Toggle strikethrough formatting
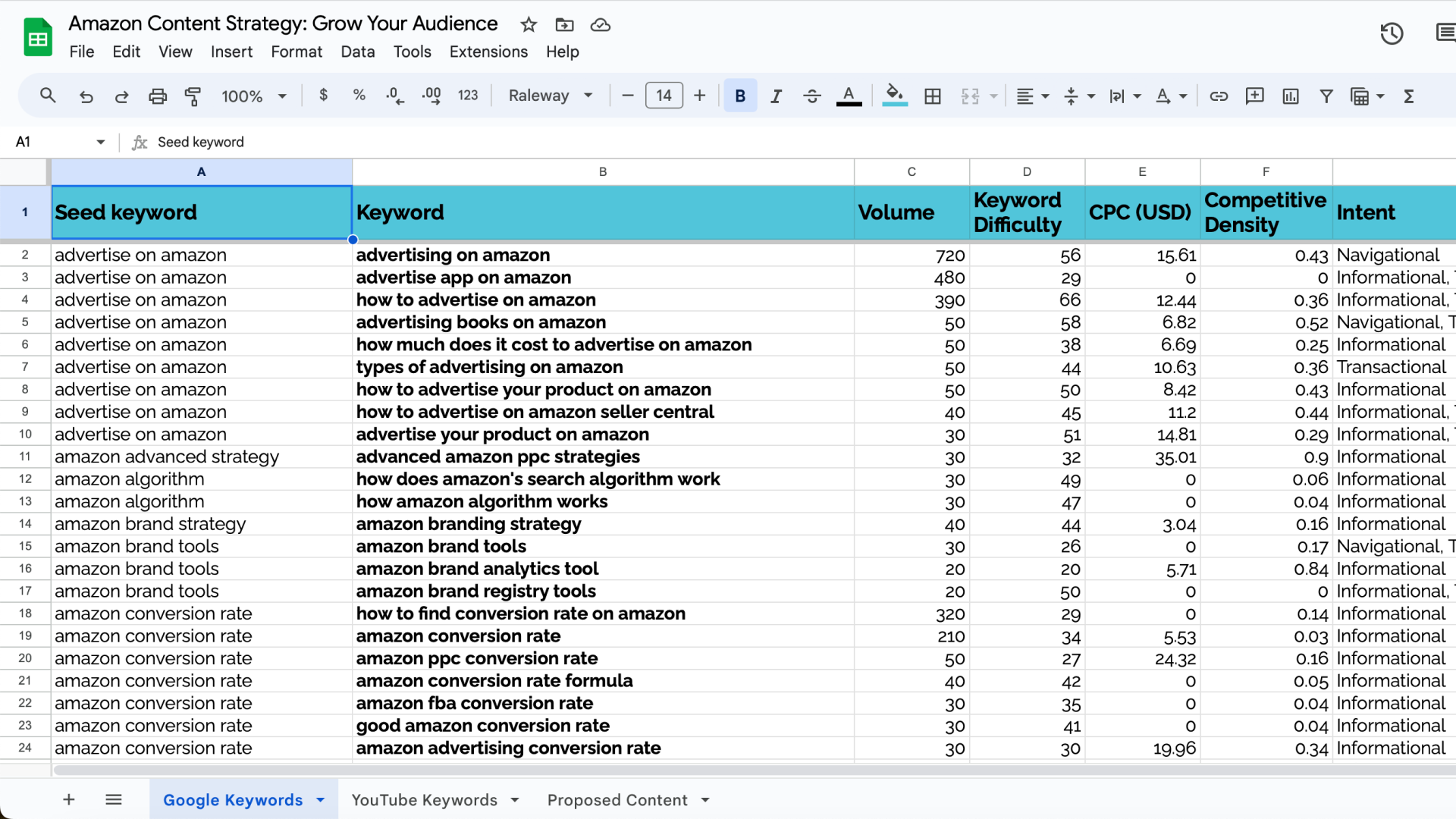 tap(811, 96)
